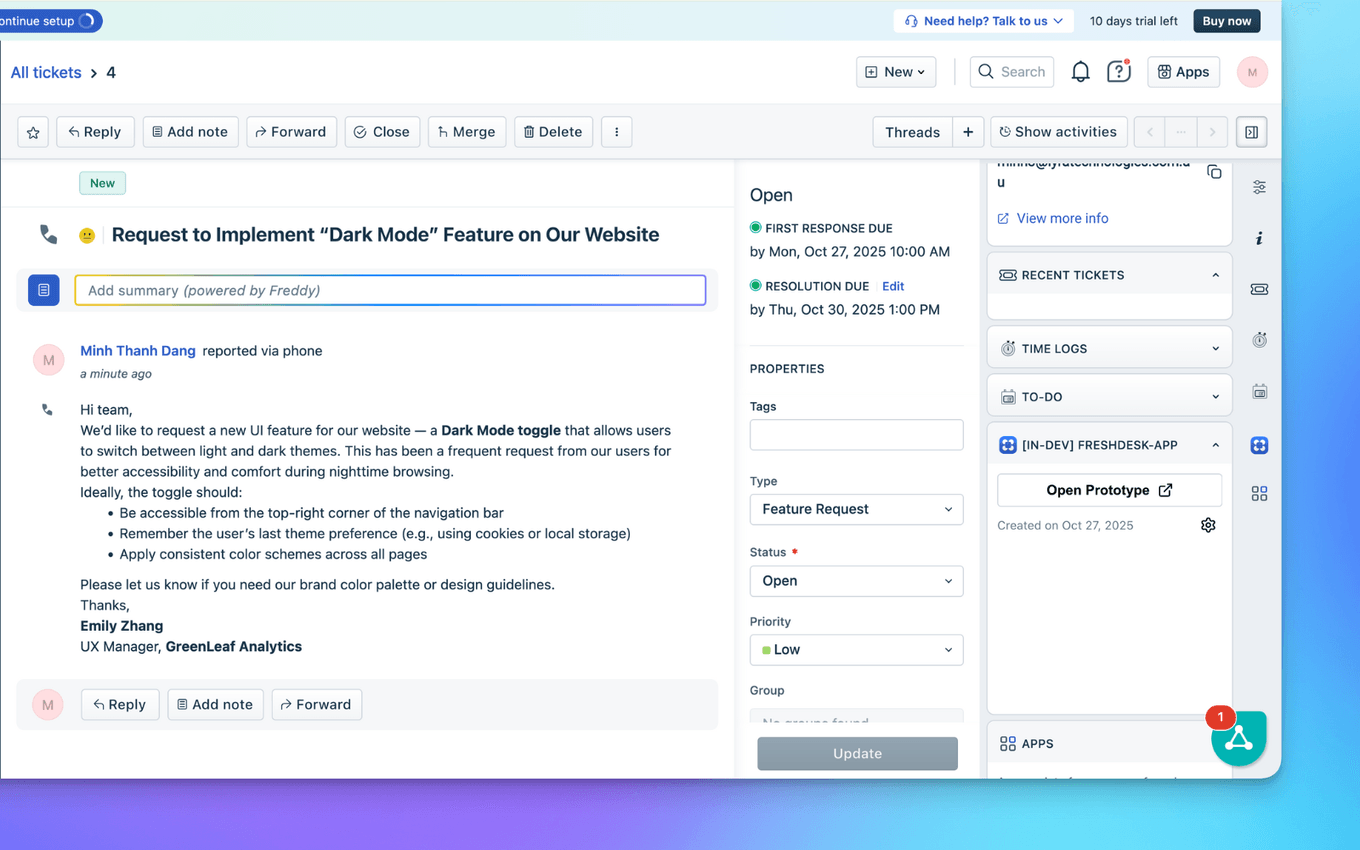Click the View more info link
The height and width of the screenshot is (850, 1360).
pyautogui.click(x=1062, y=218)
